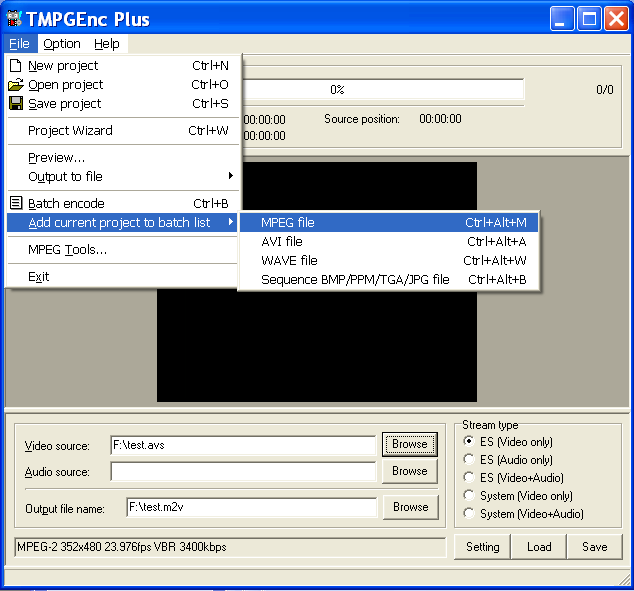Click the 0% encoding progress bar
The width and height of the screenshot is (634, 591).
(x=383, y=89)
